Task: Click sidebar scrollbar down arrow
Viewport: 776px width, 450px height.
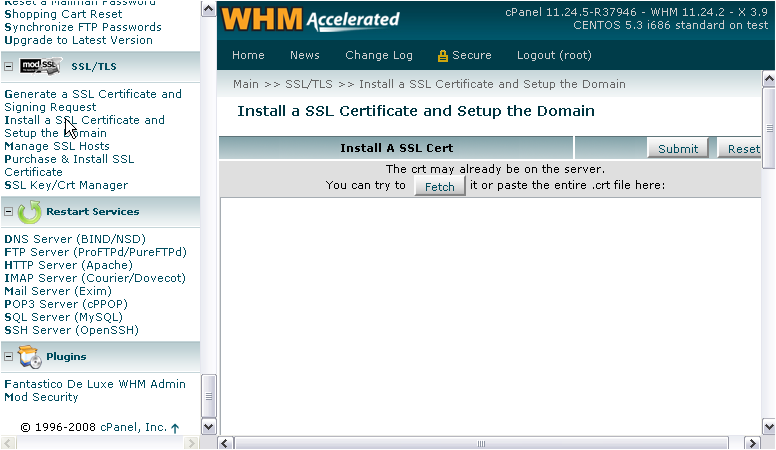Action: point(208,427)
